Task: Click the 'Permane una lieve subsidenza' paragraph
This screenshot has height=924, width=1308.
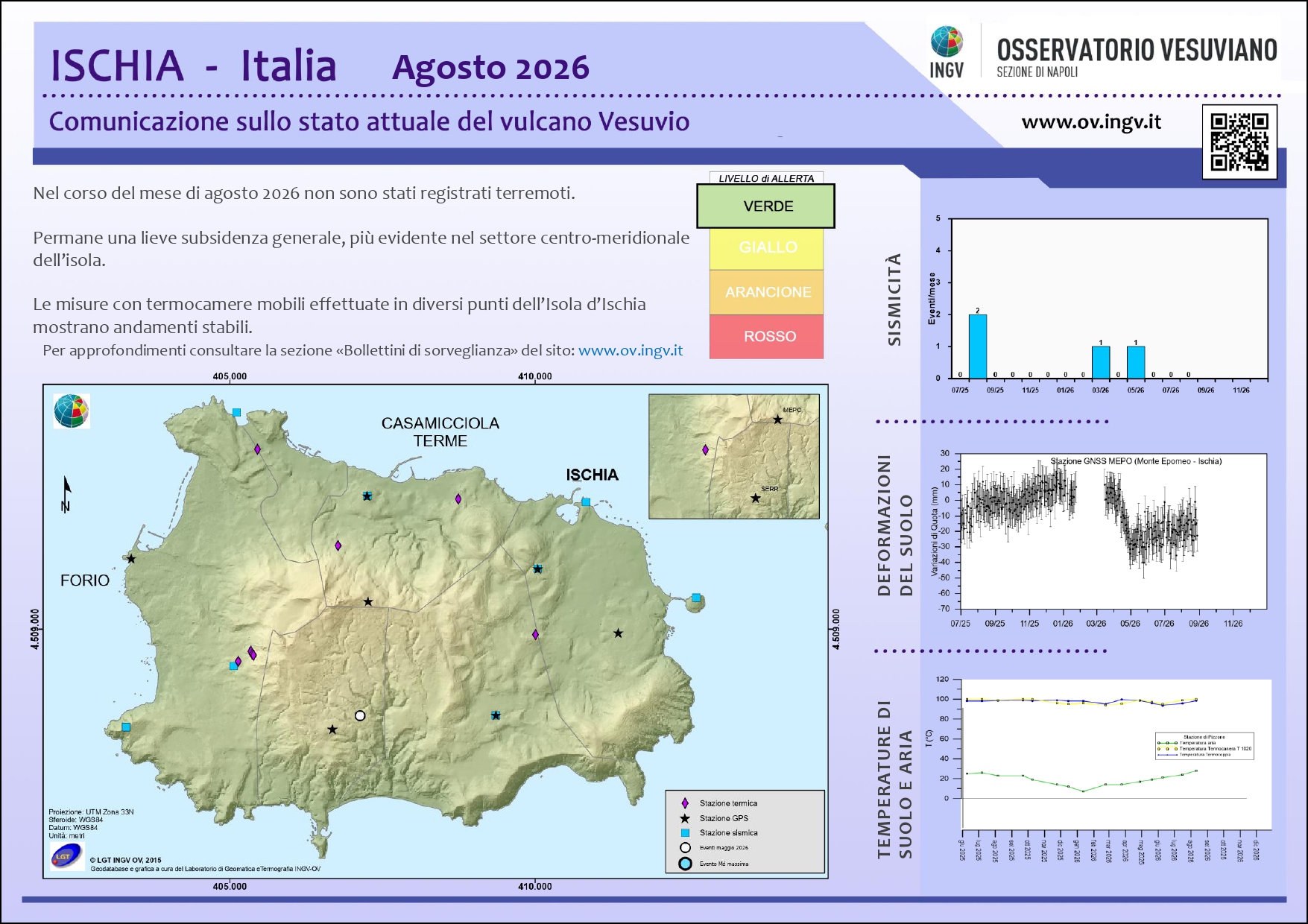Action: tap(361, 249)
